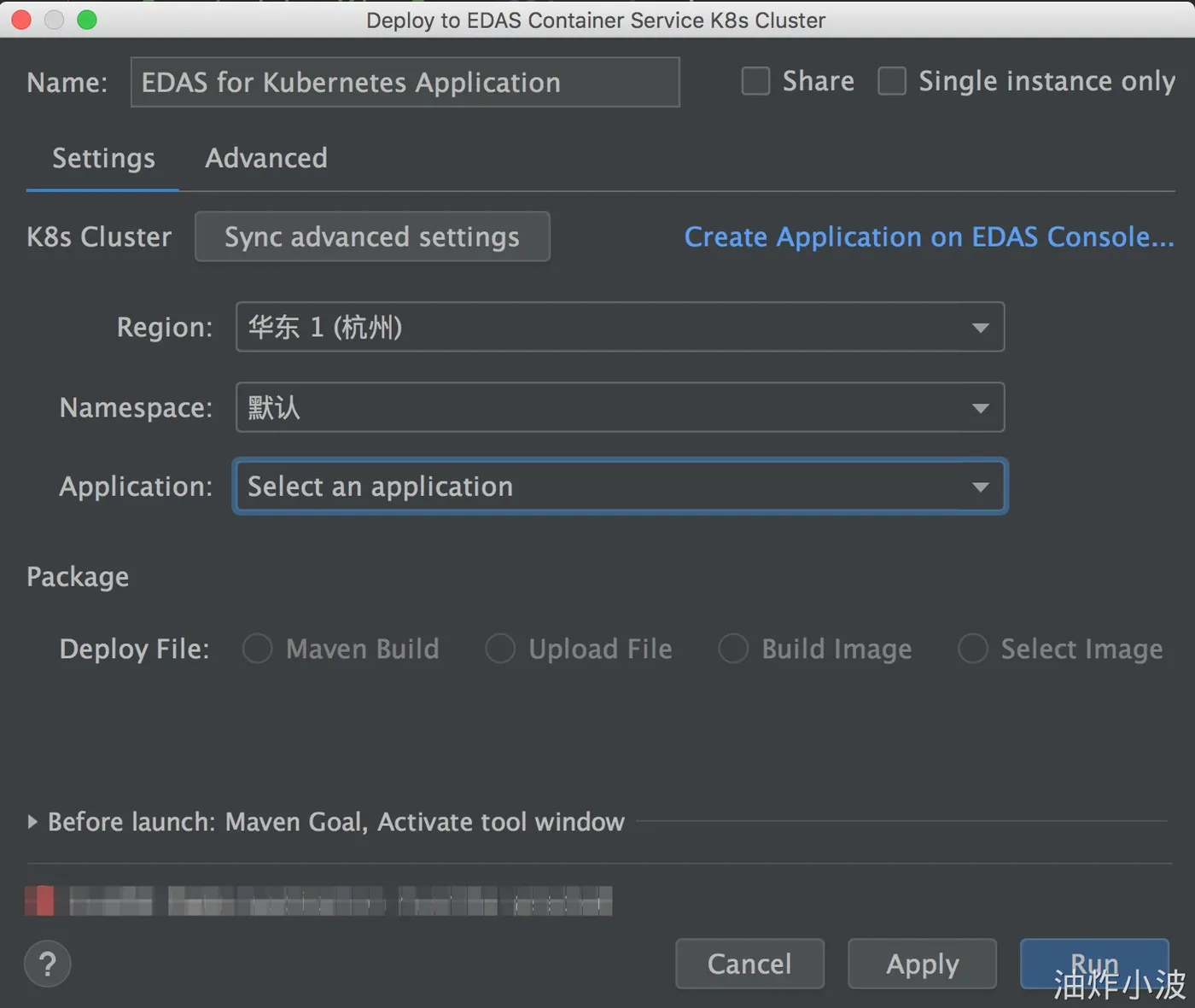
Task: Click the Run button
Action: 1094,964
